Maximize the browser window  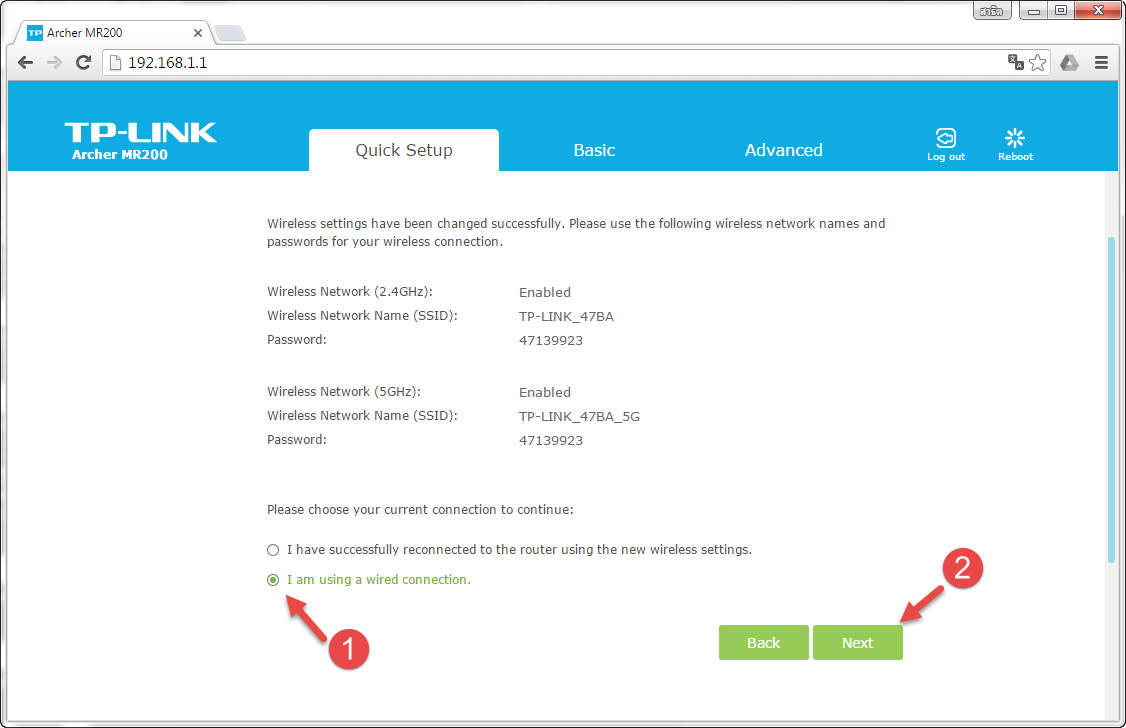click(1061, 10)
